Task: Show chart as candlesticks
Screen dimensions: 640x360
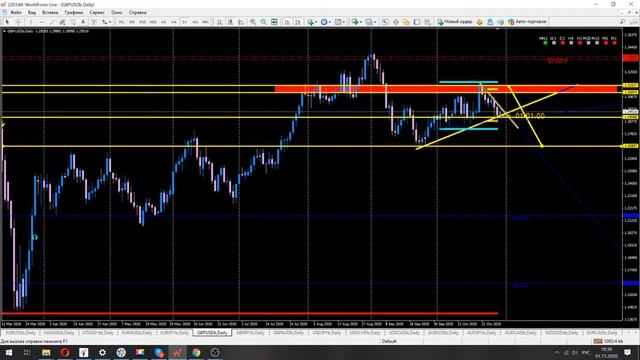Action: tap(230, 22)
